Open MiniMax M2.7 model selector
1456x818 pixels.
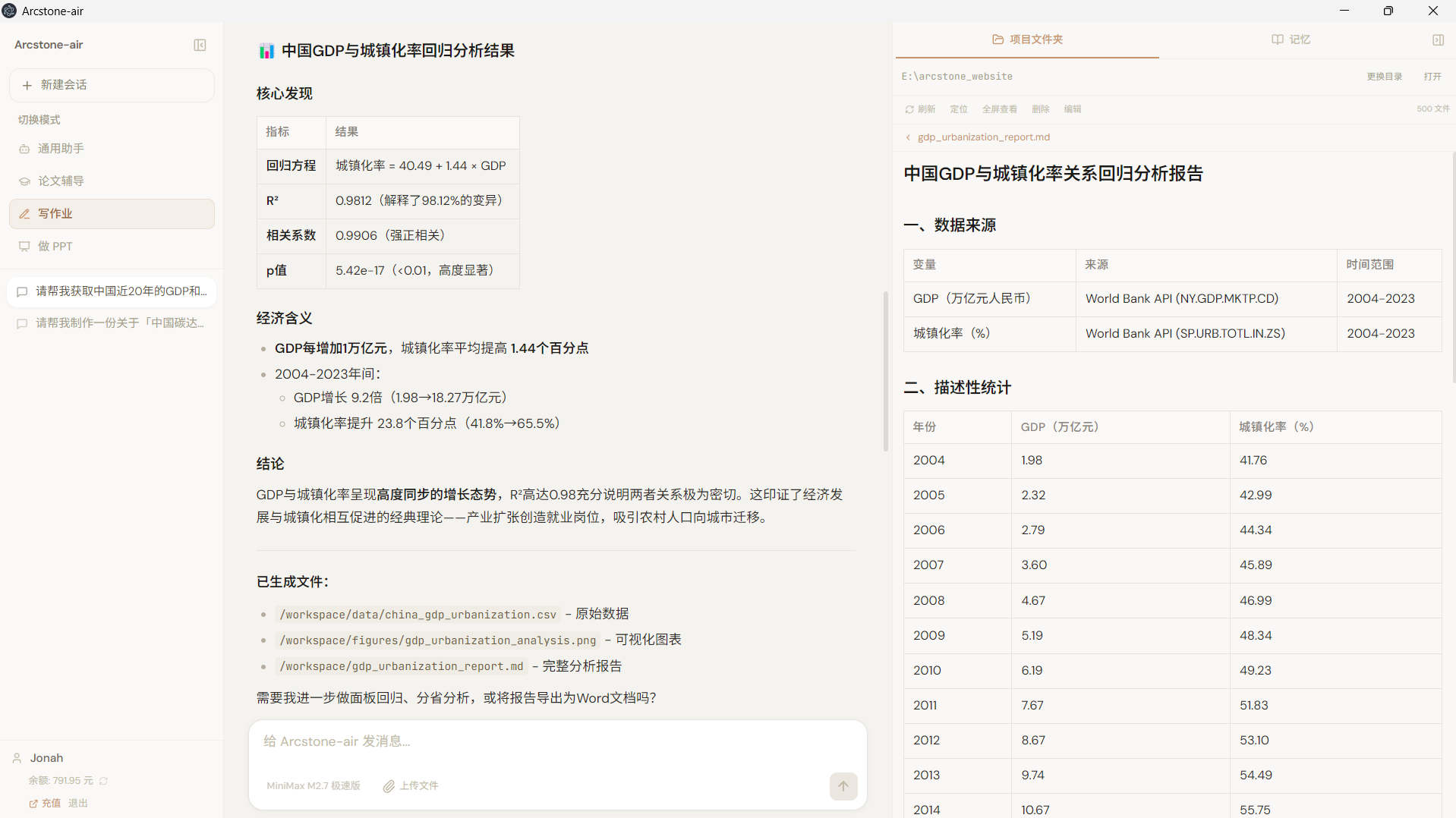tap(313, 786)
